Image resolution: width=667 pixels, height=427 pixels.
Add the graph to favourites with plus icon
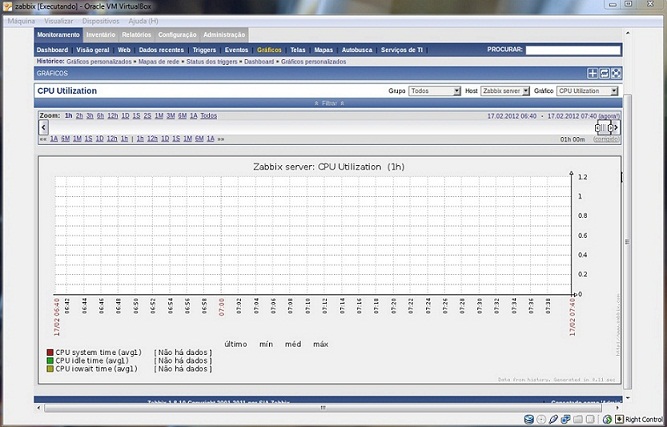coord(592,73)
